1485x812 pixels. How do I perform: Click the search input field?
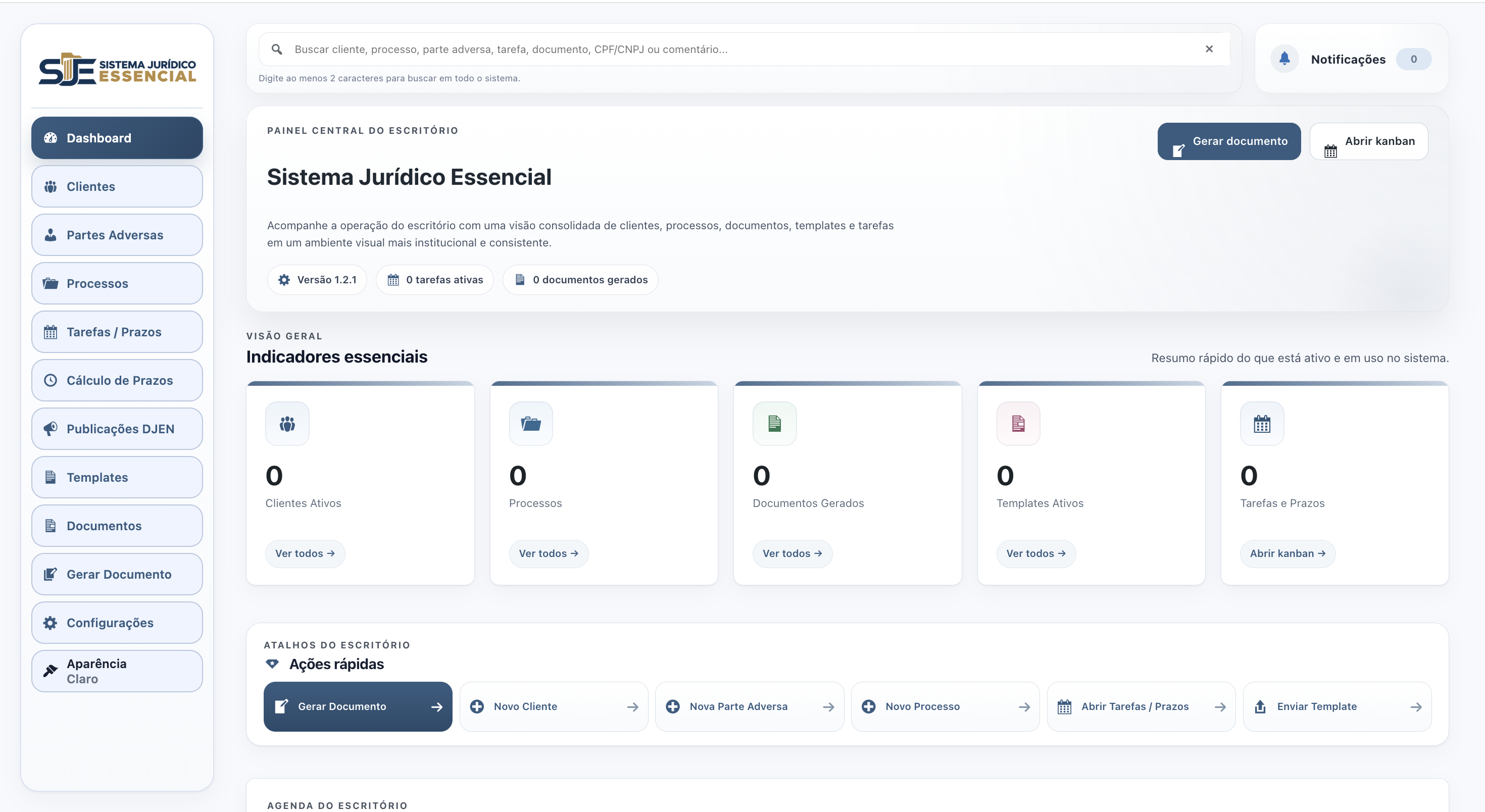[x=744, y=49]
